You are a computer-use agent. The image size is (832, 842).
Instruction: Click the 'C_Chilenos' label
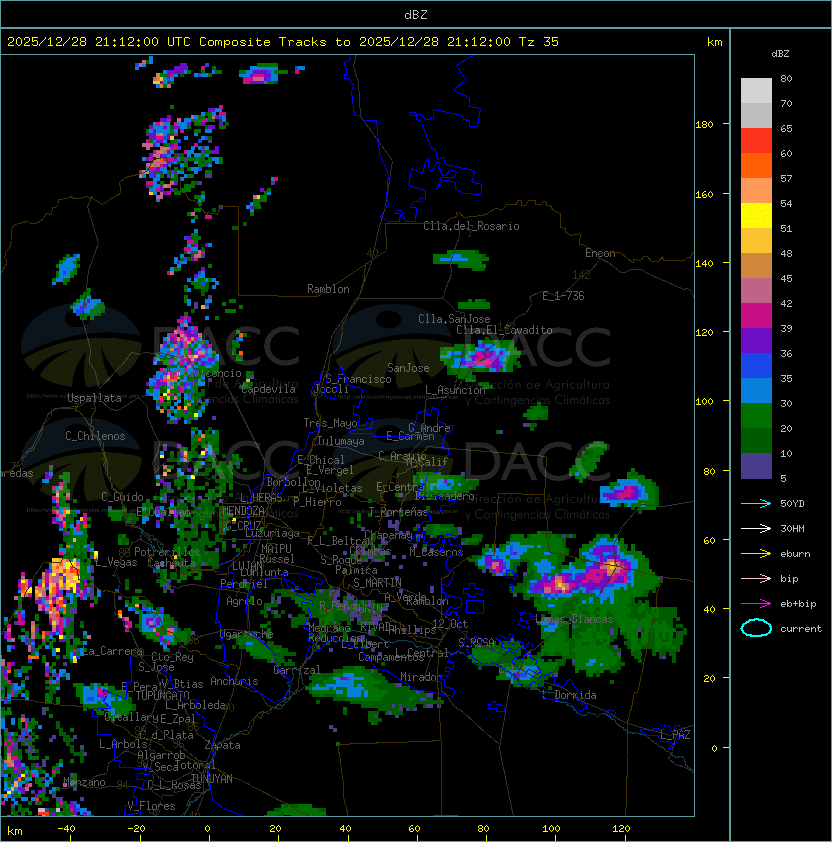(x=95, y=436)
